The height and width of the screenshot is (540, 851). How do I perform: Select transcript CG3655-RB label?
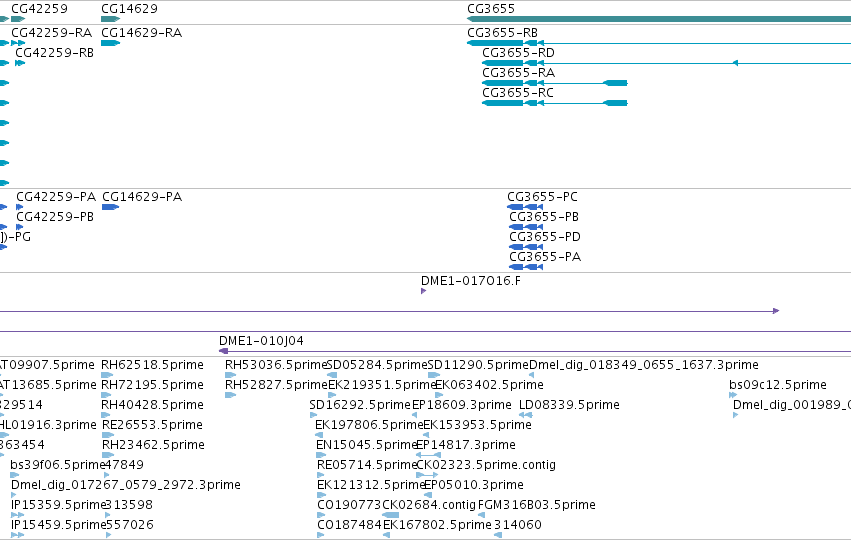(x=502, y=33)
